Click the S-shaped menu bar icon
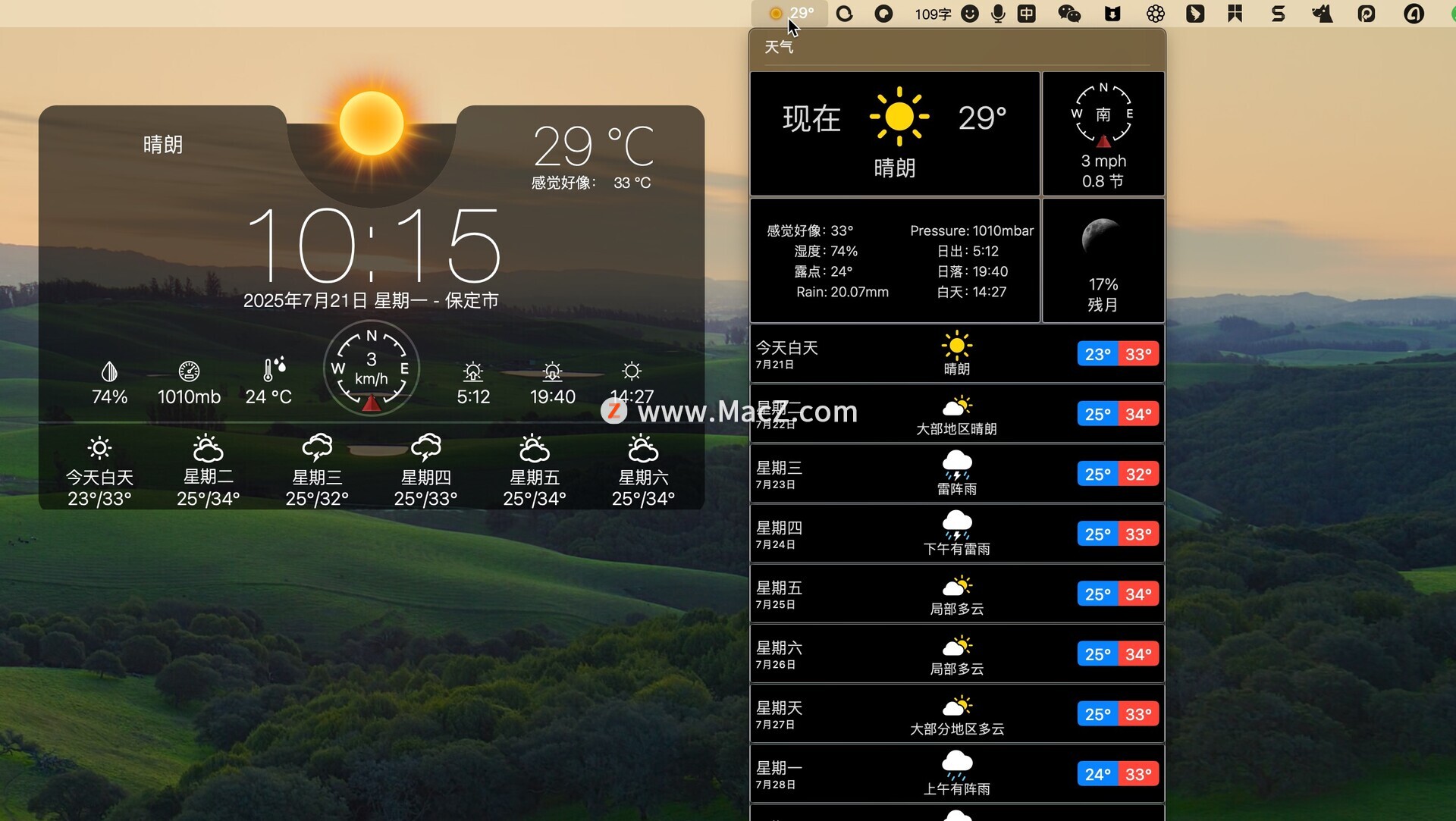 (x=1279, y=14)
